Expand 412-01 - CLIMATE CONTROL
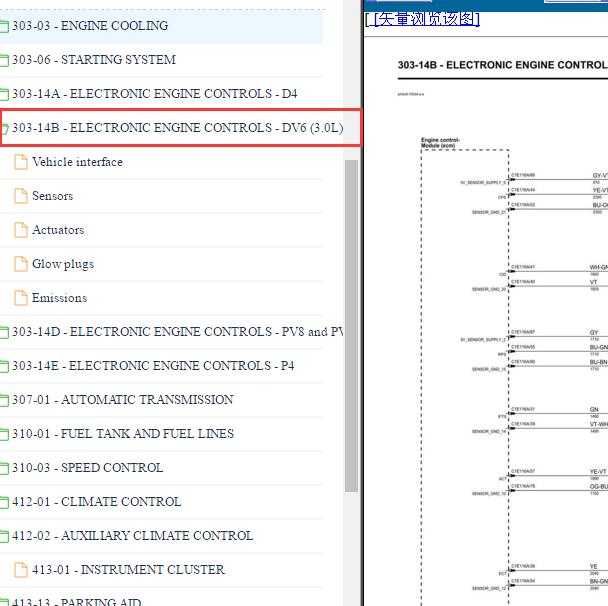Viewport: 608px width, 606px height. 97,502
